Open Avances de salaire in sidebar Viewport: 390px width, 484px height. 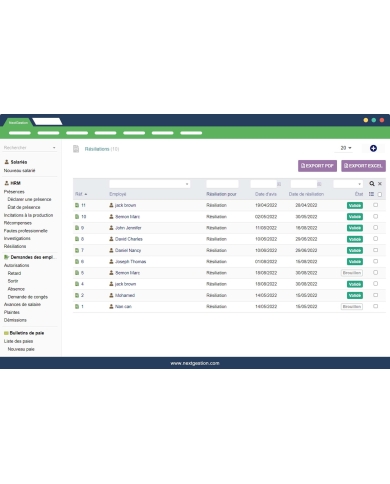click(22, 304)
